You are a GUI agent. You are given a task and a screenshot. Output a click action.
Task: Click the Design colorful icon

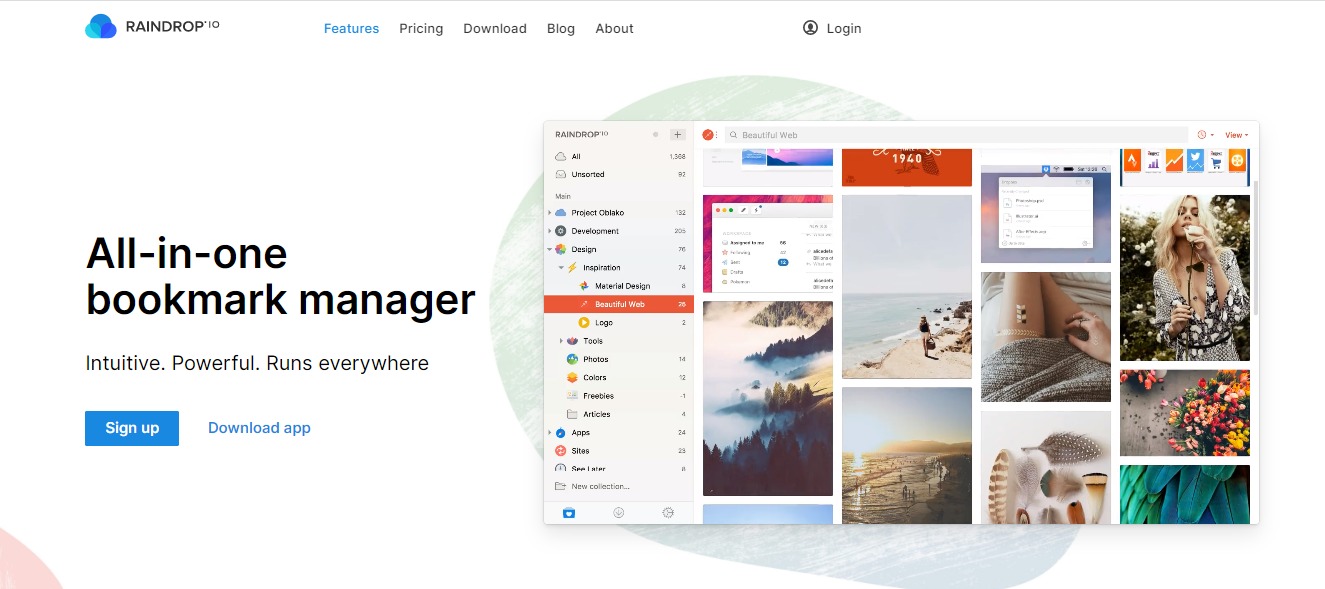pyautogui.click(x=561, y=249)
